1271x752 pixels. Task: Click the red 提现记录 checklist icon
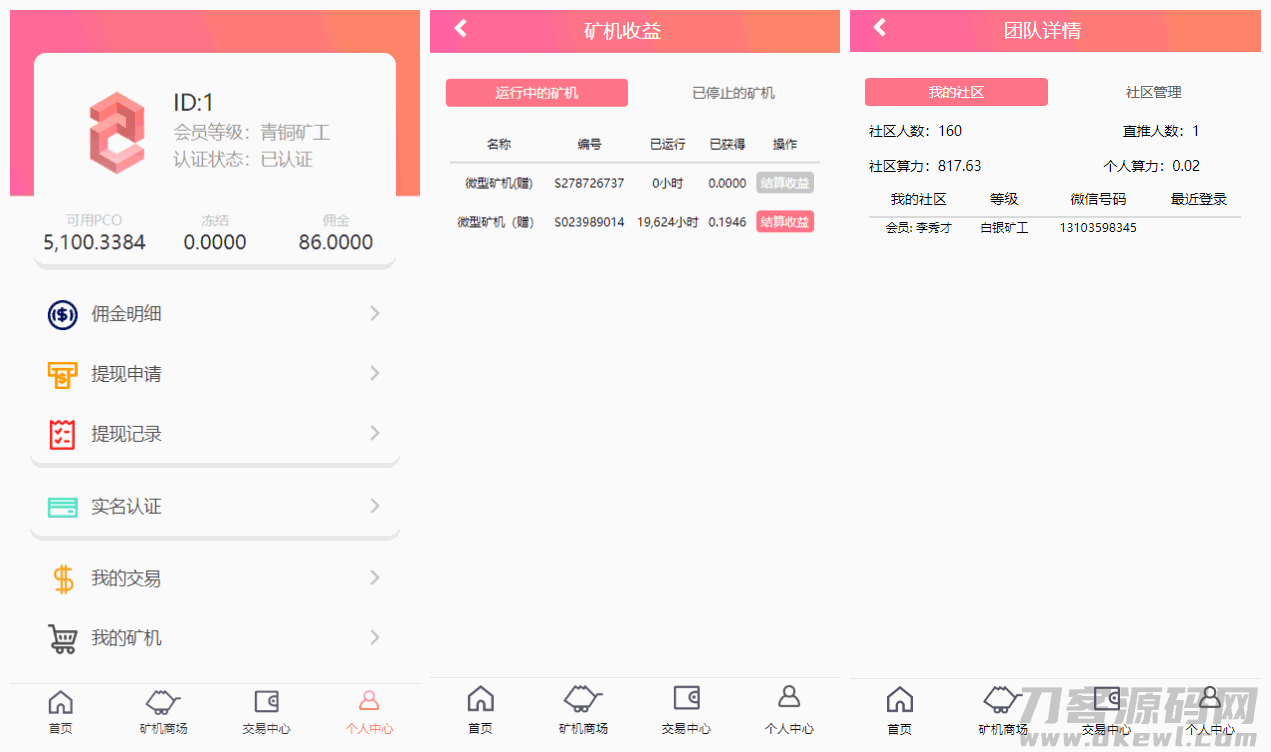63,434
